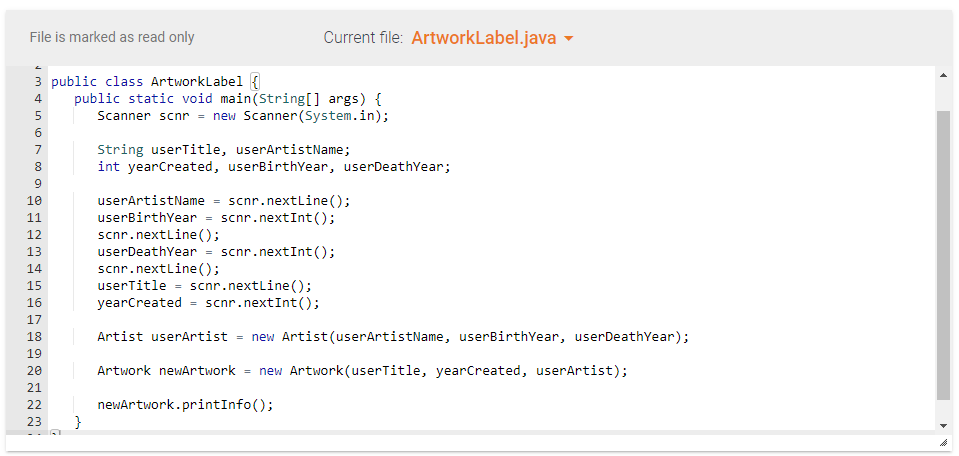The image size is (959, 456).
Task: Click line "String userTitle, userArtistName;"
Action: pyautogui.click(x=224, y=150)
